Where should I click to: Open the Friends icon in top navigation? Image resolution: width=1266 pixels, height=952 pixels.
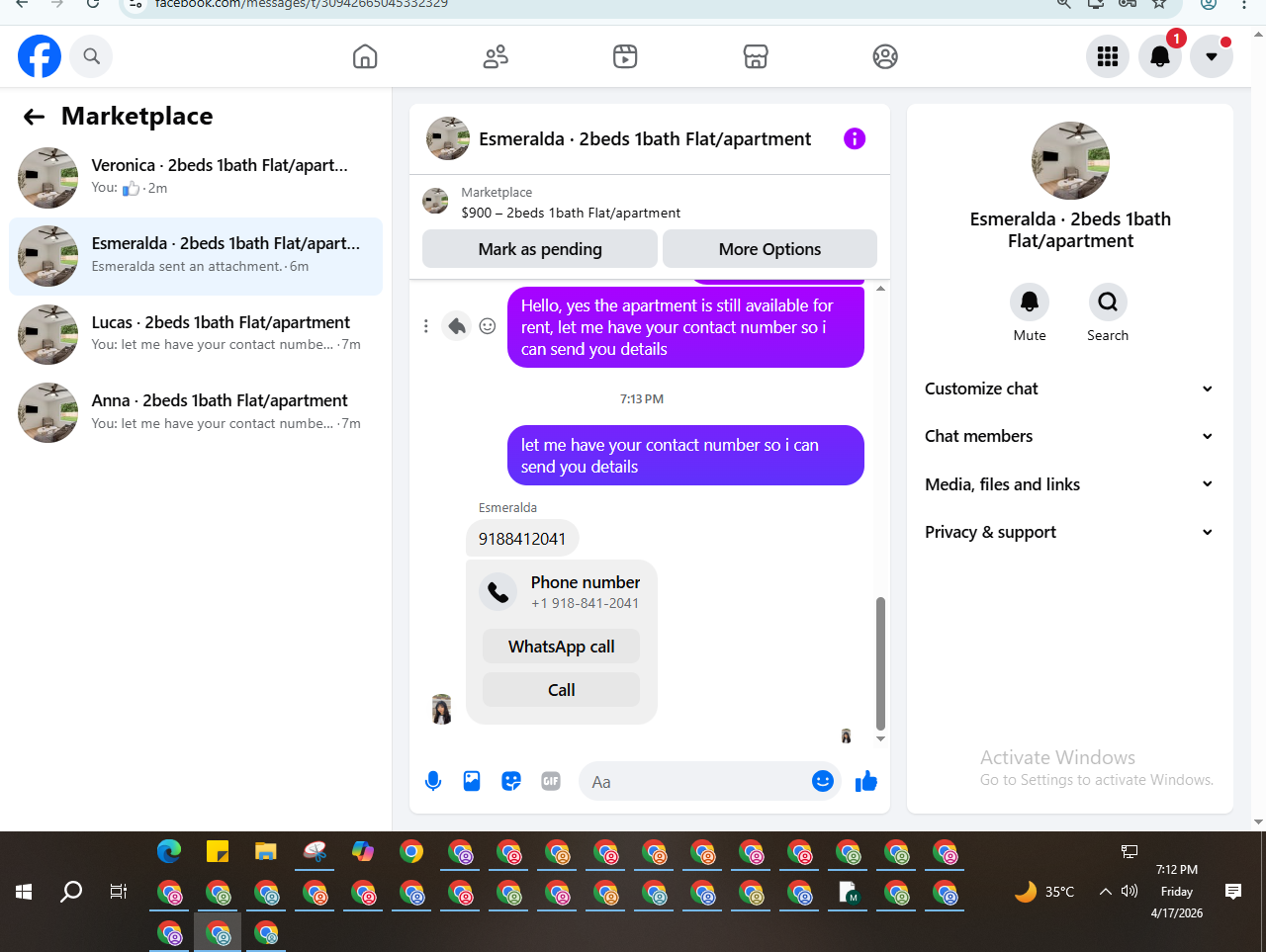point(496,56)
